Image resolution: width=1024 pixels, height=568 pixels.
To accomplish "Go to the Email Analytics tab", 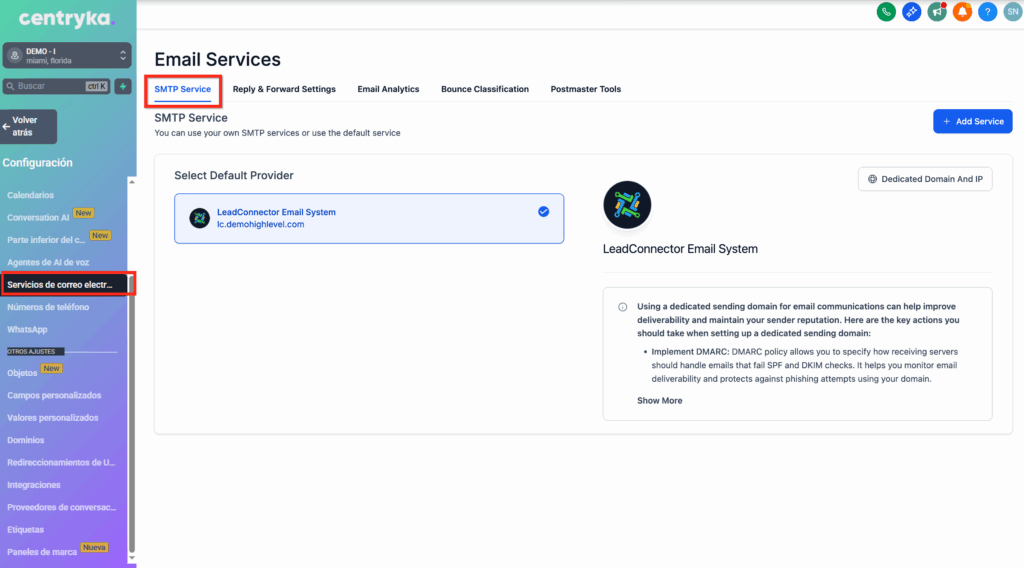I will tap(388, 89).
